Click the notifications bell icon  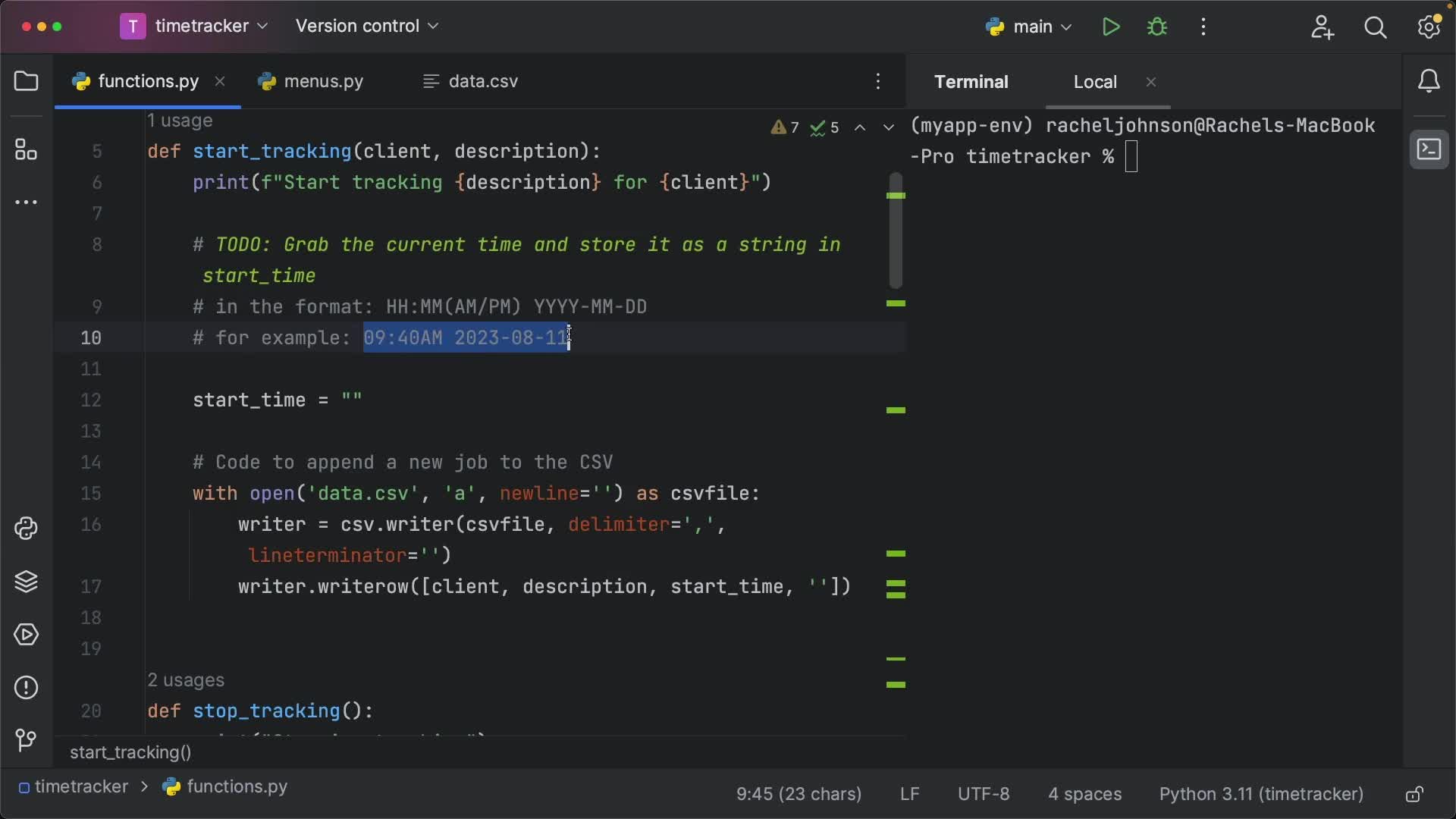pos(1430,81)
